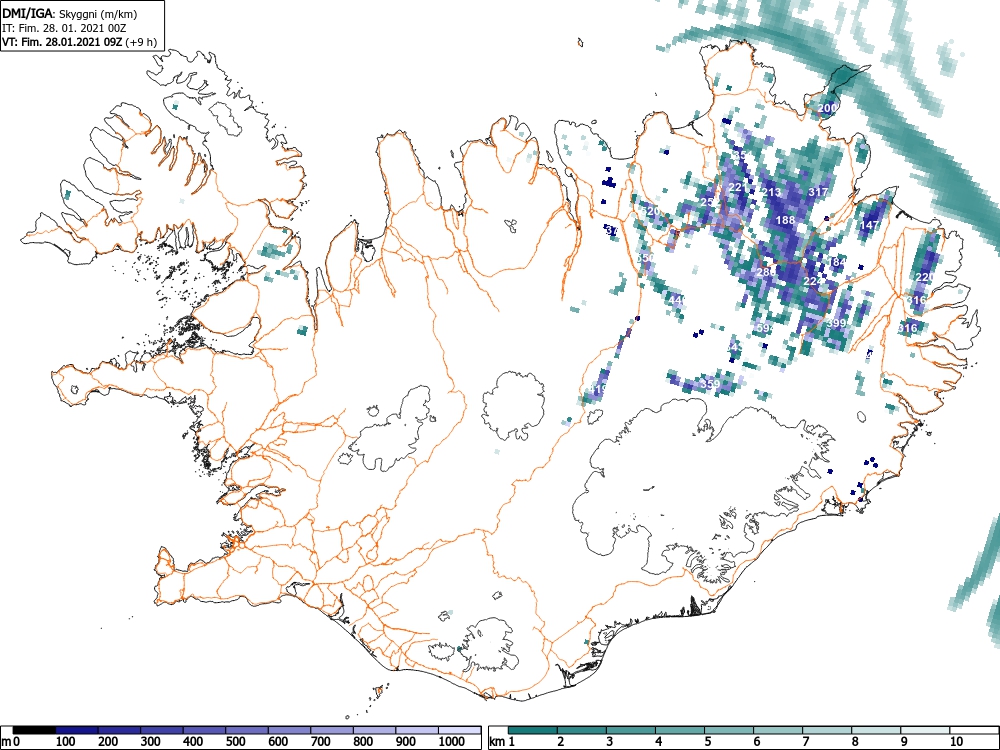1000x750 pixels.
Task: Click the '224' visibility value on the map
Action: point(813,281)
